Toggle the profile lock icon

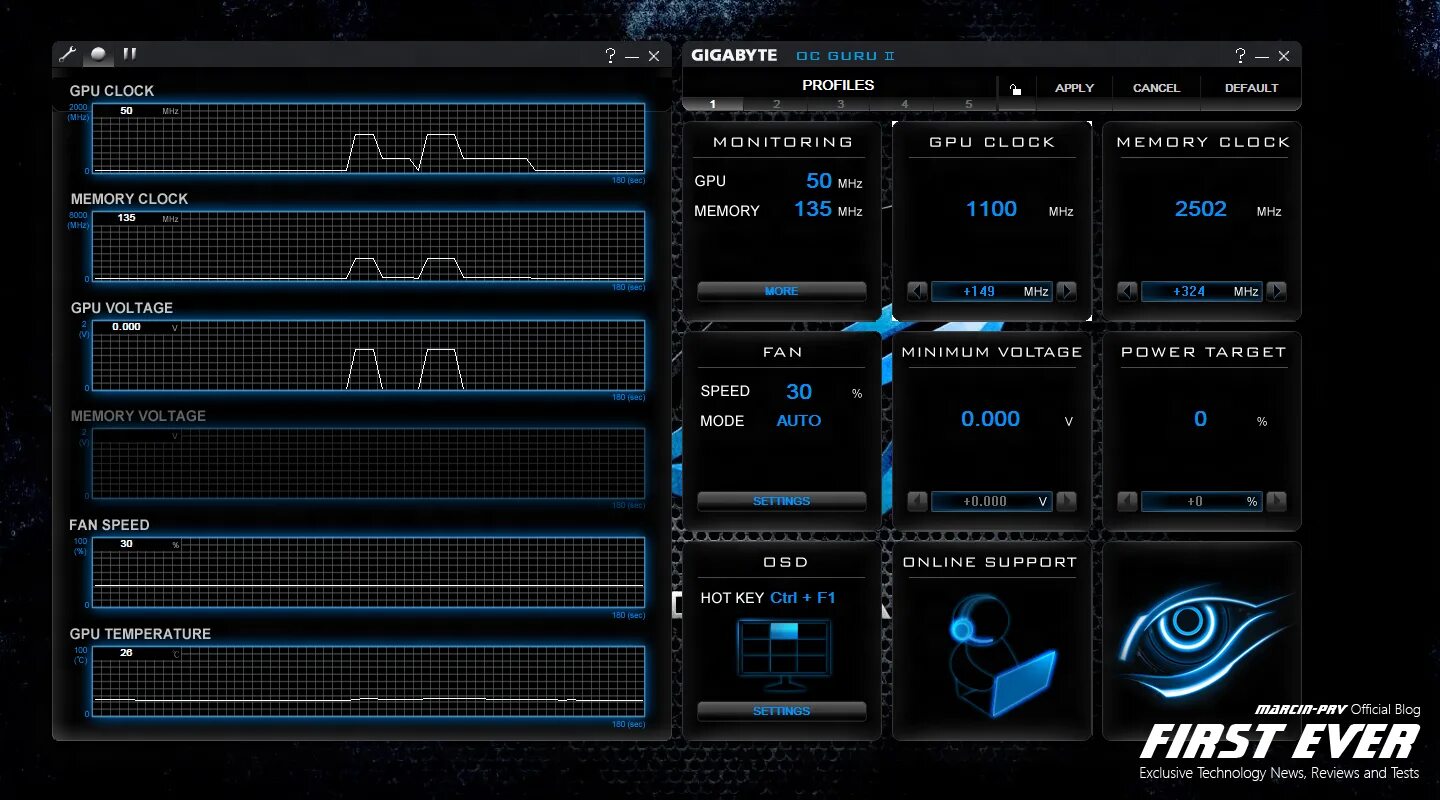(x=1016, y=89)
